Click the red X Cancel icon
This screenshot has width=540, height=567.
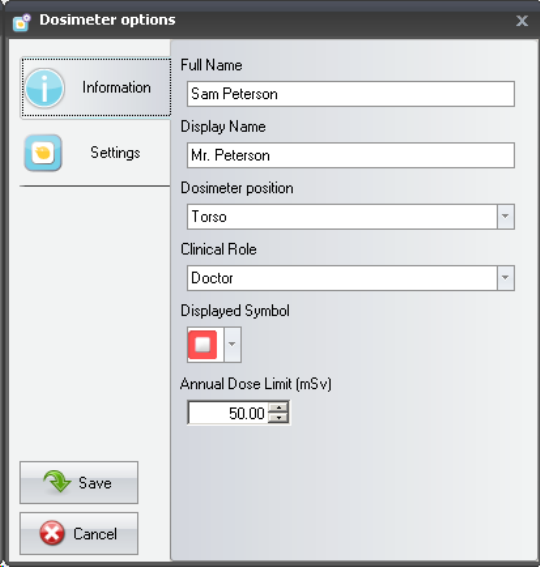click(52, 533)
